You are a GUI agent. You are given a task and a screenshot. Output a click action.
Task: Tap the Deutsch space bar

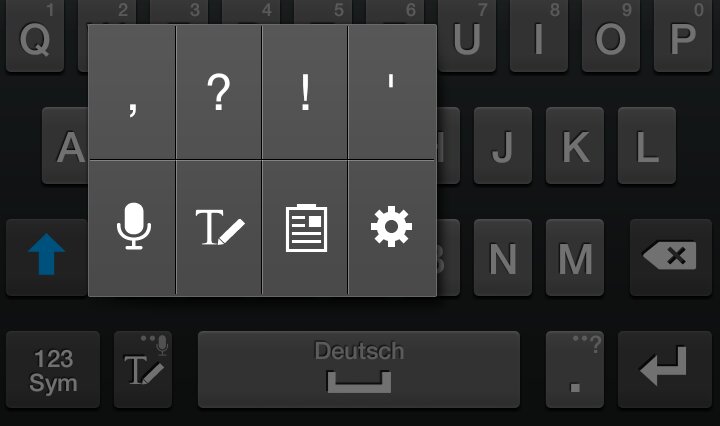359,369
